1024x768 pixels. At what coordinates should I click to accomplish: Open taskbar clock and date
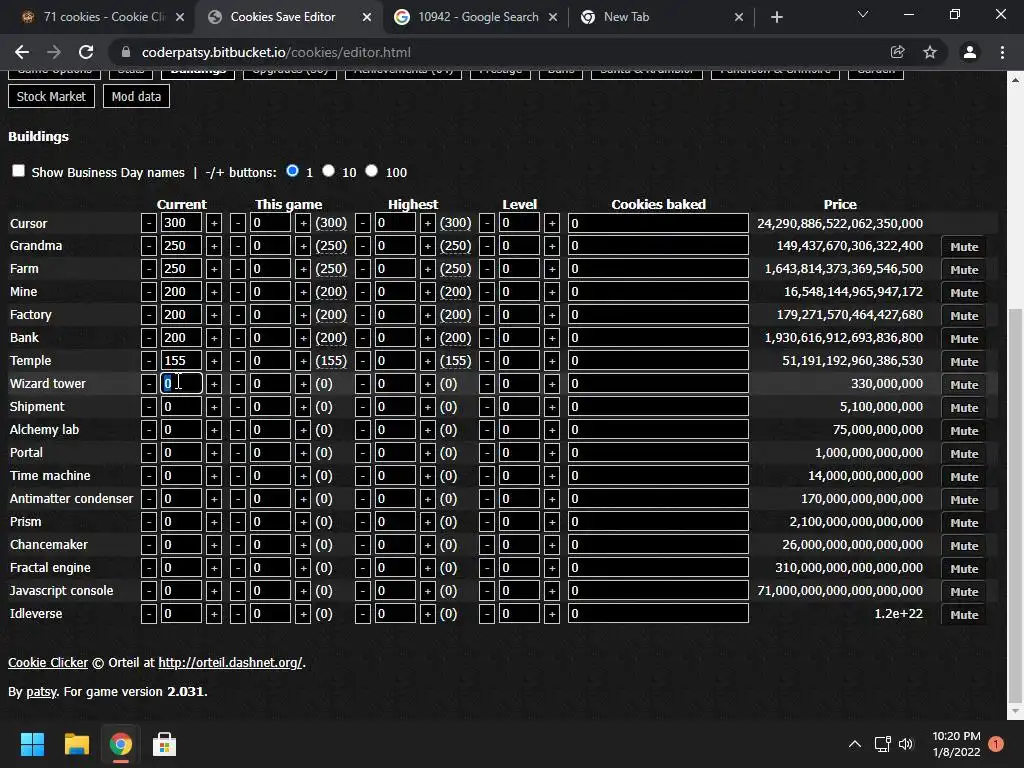956,744
